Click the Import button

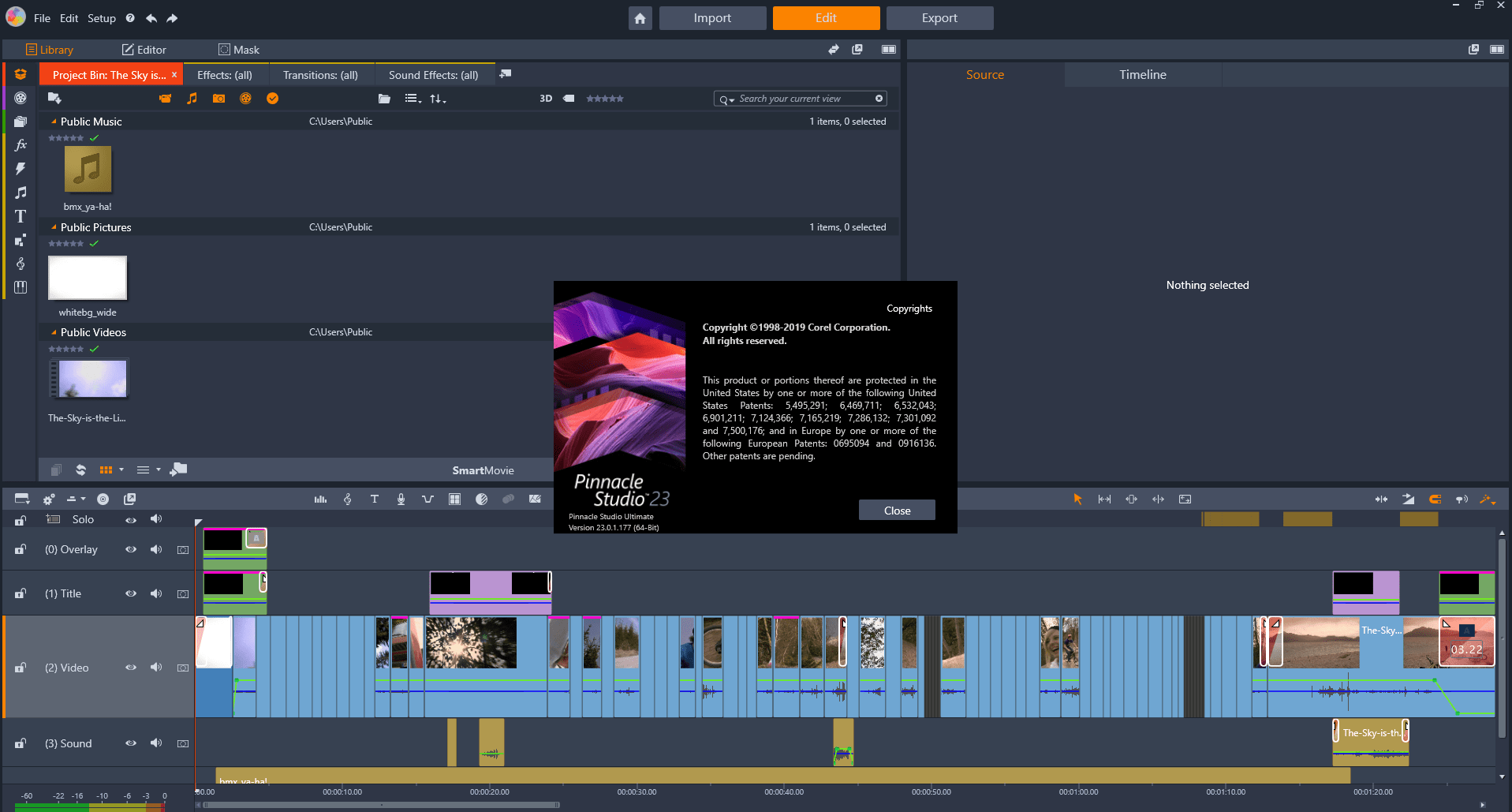point(711,17)
